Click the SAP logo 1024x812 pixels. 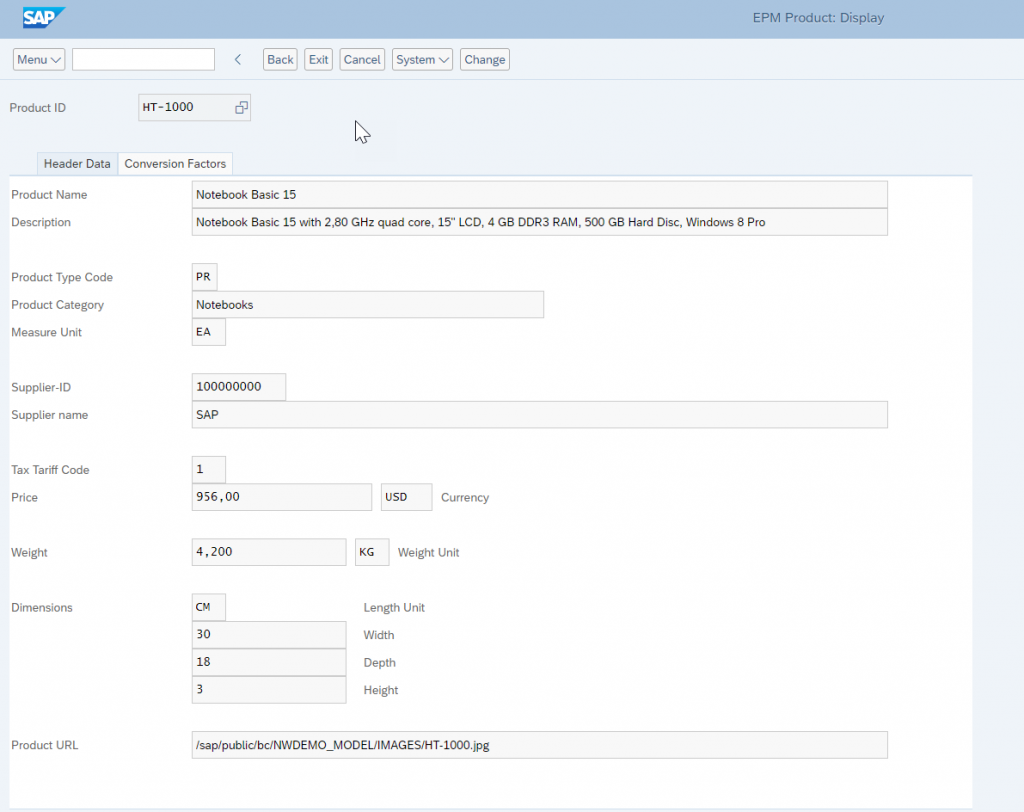tap(43, 18)
